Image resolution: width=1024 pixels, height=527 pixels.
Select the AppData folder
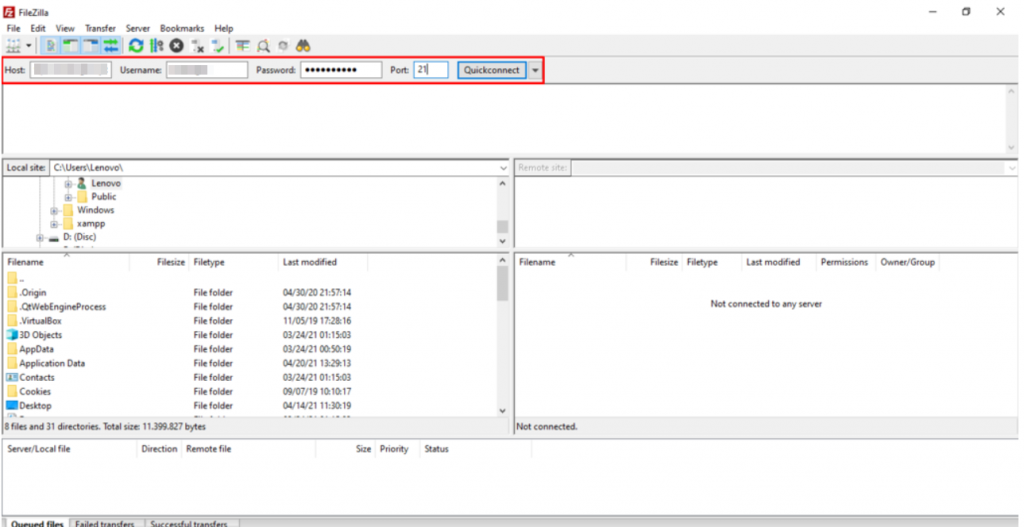(37, 349)
